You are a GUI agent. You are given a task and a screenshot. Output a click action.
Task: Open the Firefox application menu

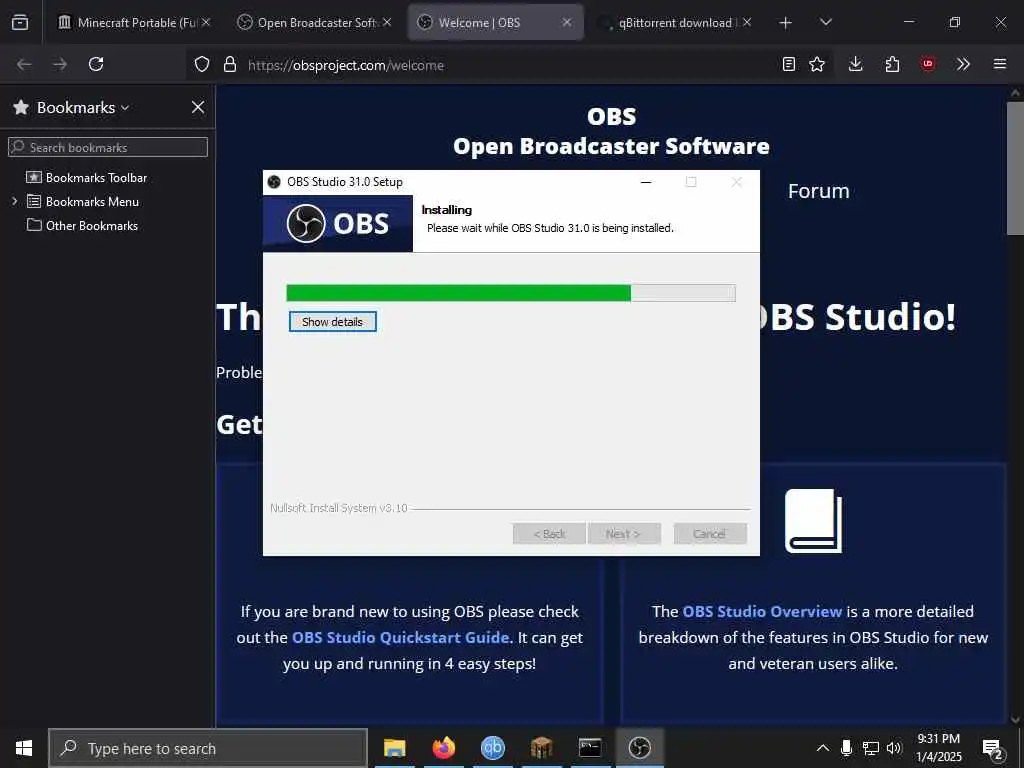[1000, 64]
